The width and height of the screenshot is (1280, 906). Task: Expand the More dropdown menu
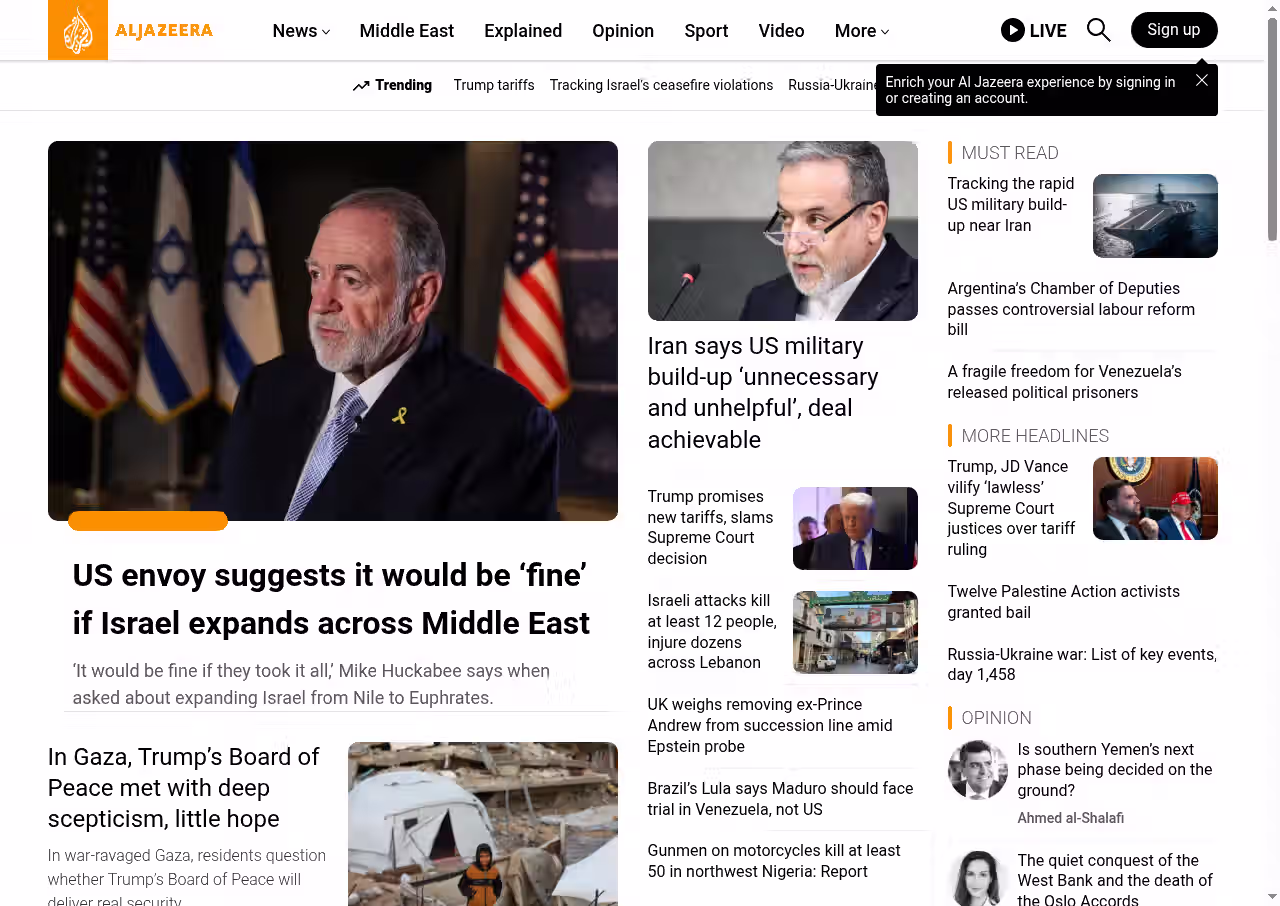pos(862,31)
